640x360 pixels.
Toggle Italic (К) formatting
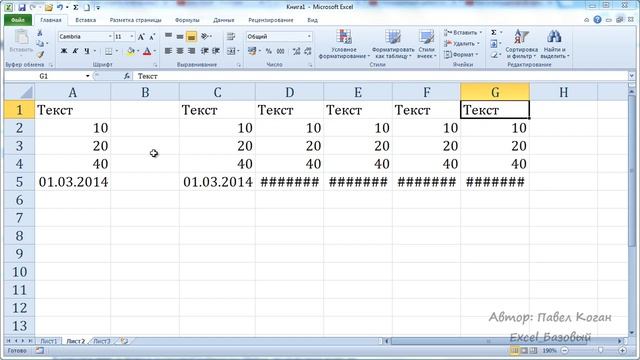coord(75,51)
